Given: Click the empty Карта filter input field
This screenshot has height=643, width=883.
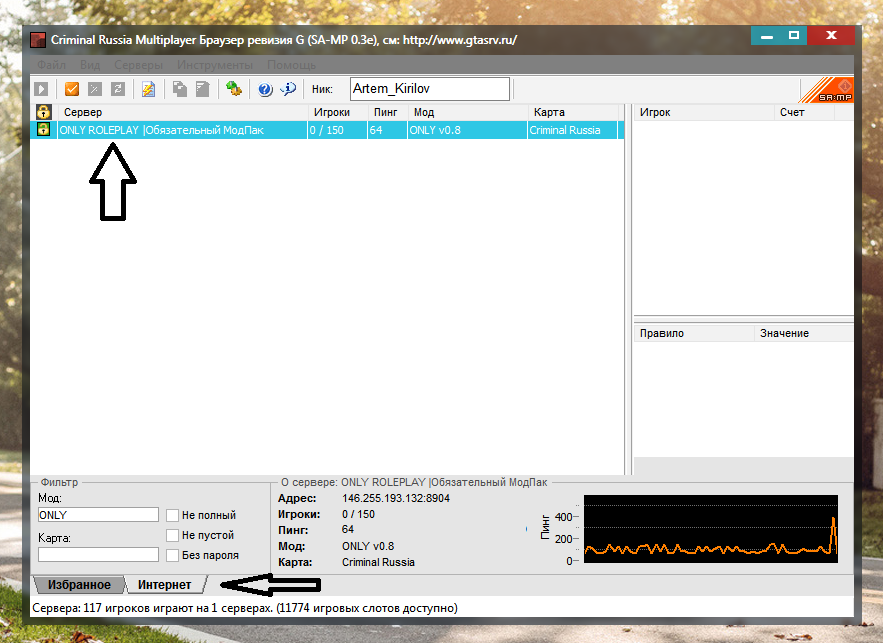Looking at the screenshot, I should coord(99,555).
